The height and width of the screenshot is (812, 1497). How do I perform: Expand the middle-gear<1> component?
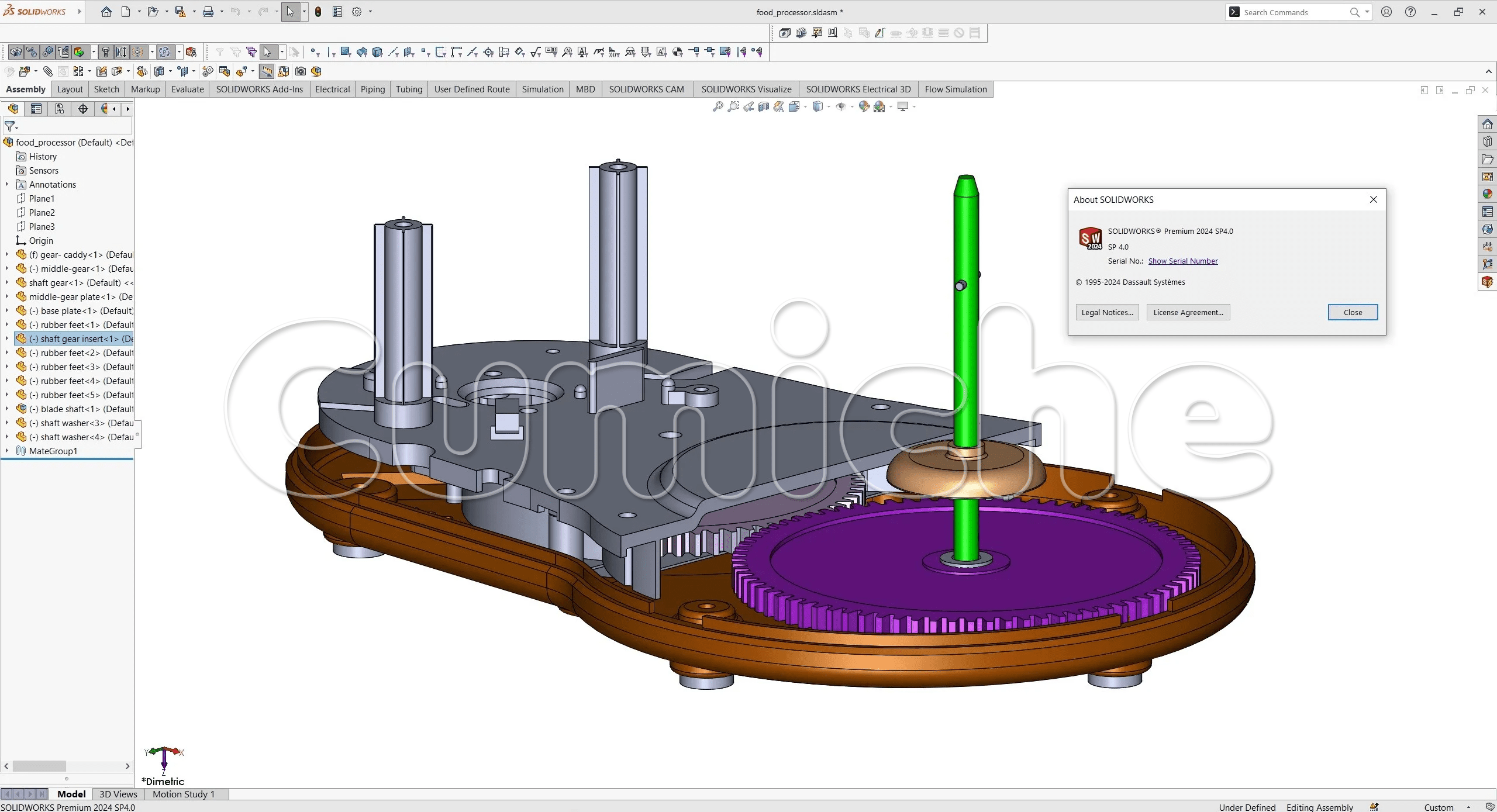[7, 268]
